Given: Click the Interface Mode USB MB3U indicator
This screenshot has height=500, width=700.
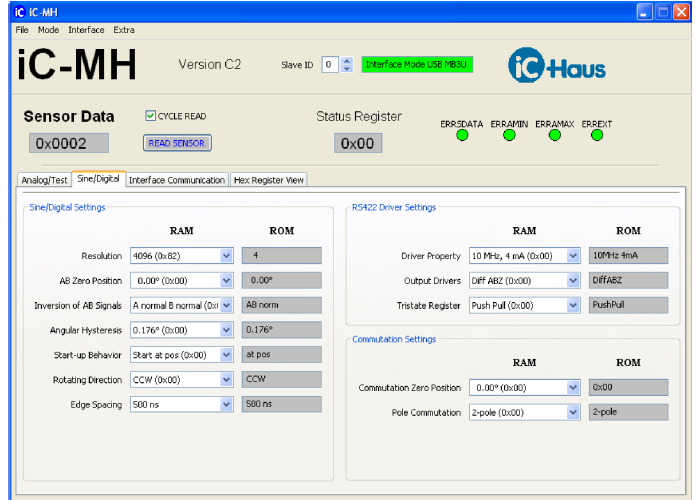Looking at the screenshot, I should pos(417,64).
